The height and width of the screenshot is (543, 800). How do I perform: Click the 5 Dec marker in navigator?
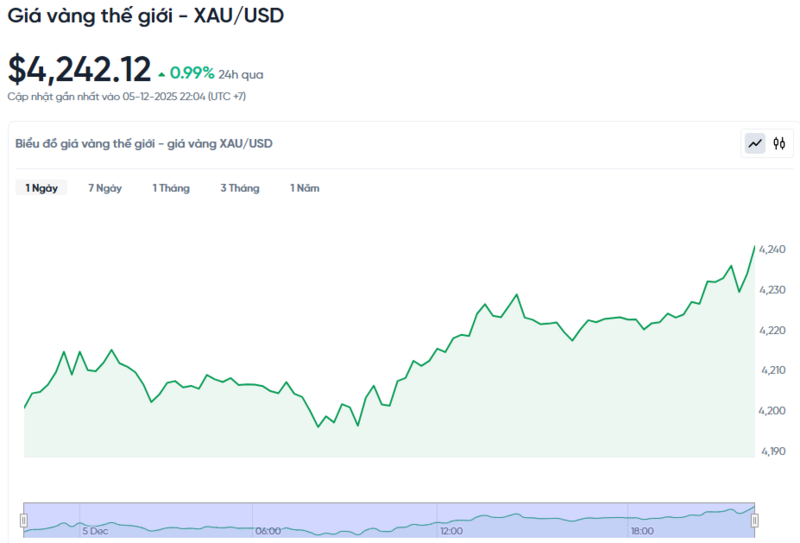point(96,531)
